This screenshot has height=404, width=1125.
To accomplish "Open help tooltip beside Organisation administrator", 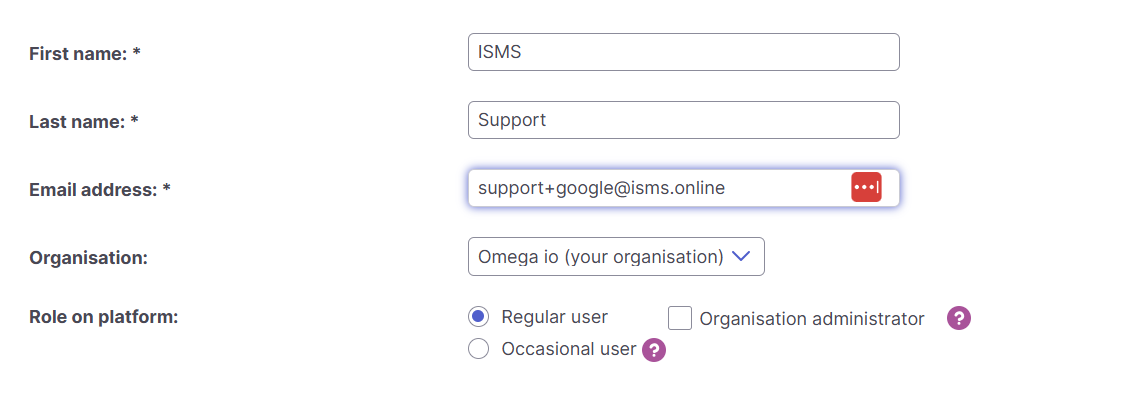I will (x=959, y=318).
